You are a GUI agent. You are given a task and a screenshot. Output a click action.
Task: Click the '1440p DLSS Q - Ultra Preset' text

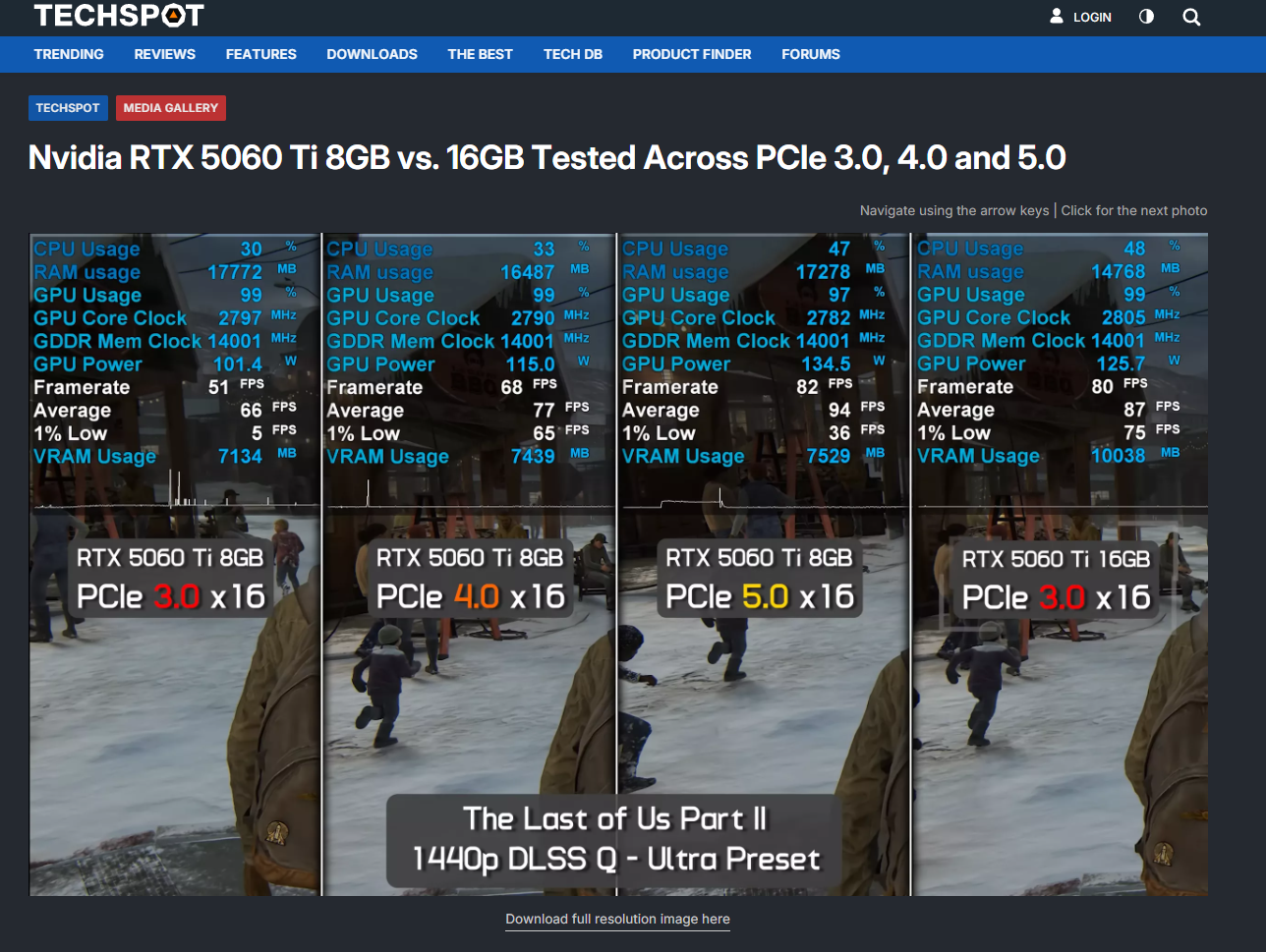pos(615,860)
